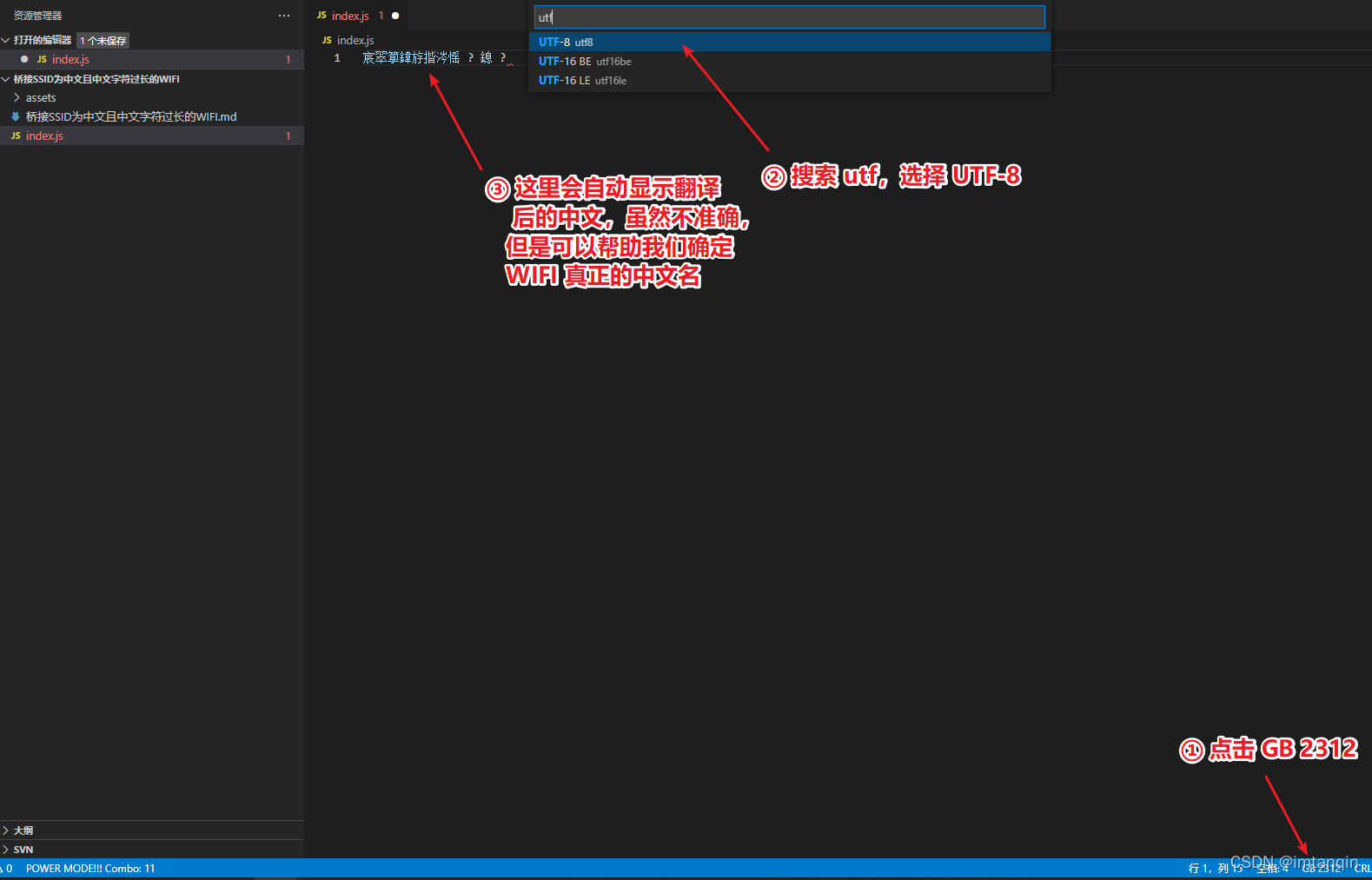Click the encoding search input containing utf
1372x880 pixels.
pos(790,17)
